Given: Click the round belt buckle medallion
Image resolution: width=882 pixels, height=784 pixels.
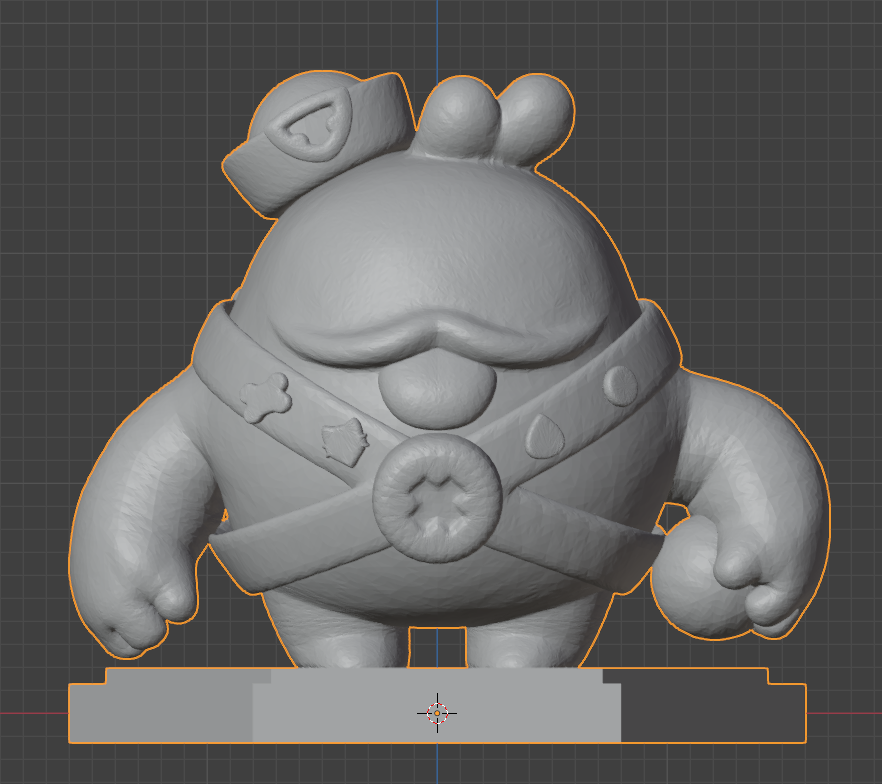Looking at the screenshot, I should (x=437, y=498).
